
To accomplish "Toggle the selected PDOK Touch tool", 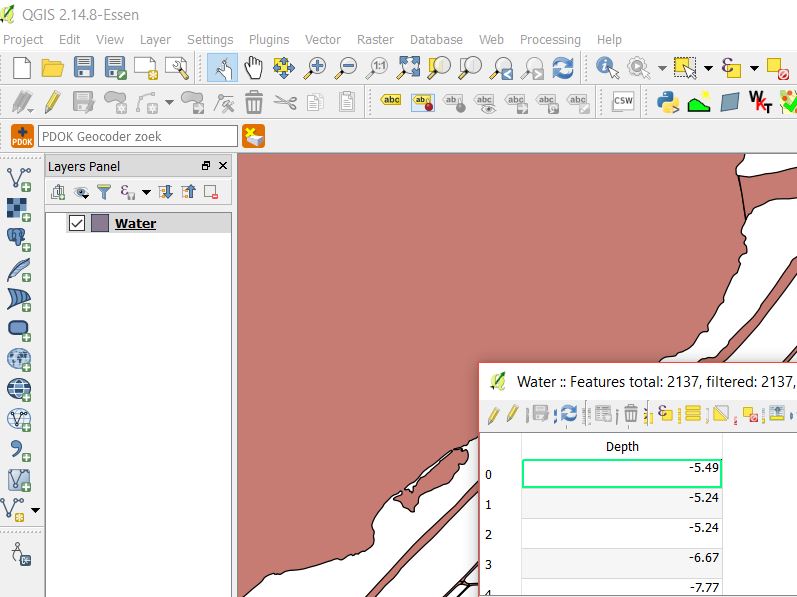I will pyautogui.click(x=223, y=68).
